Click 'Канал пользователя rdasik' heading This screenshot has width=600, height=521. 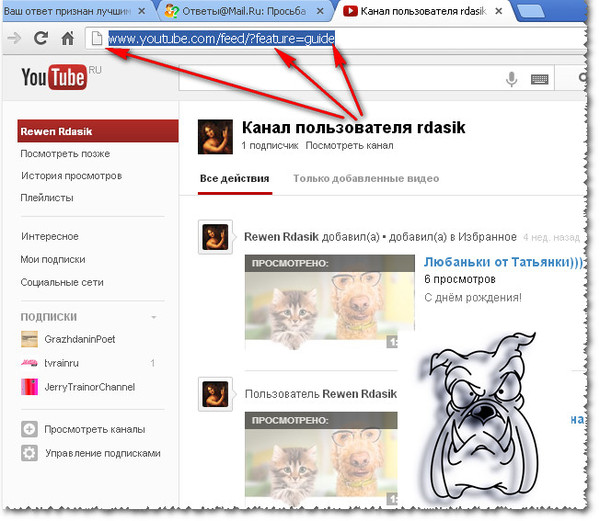pos(354,128)
